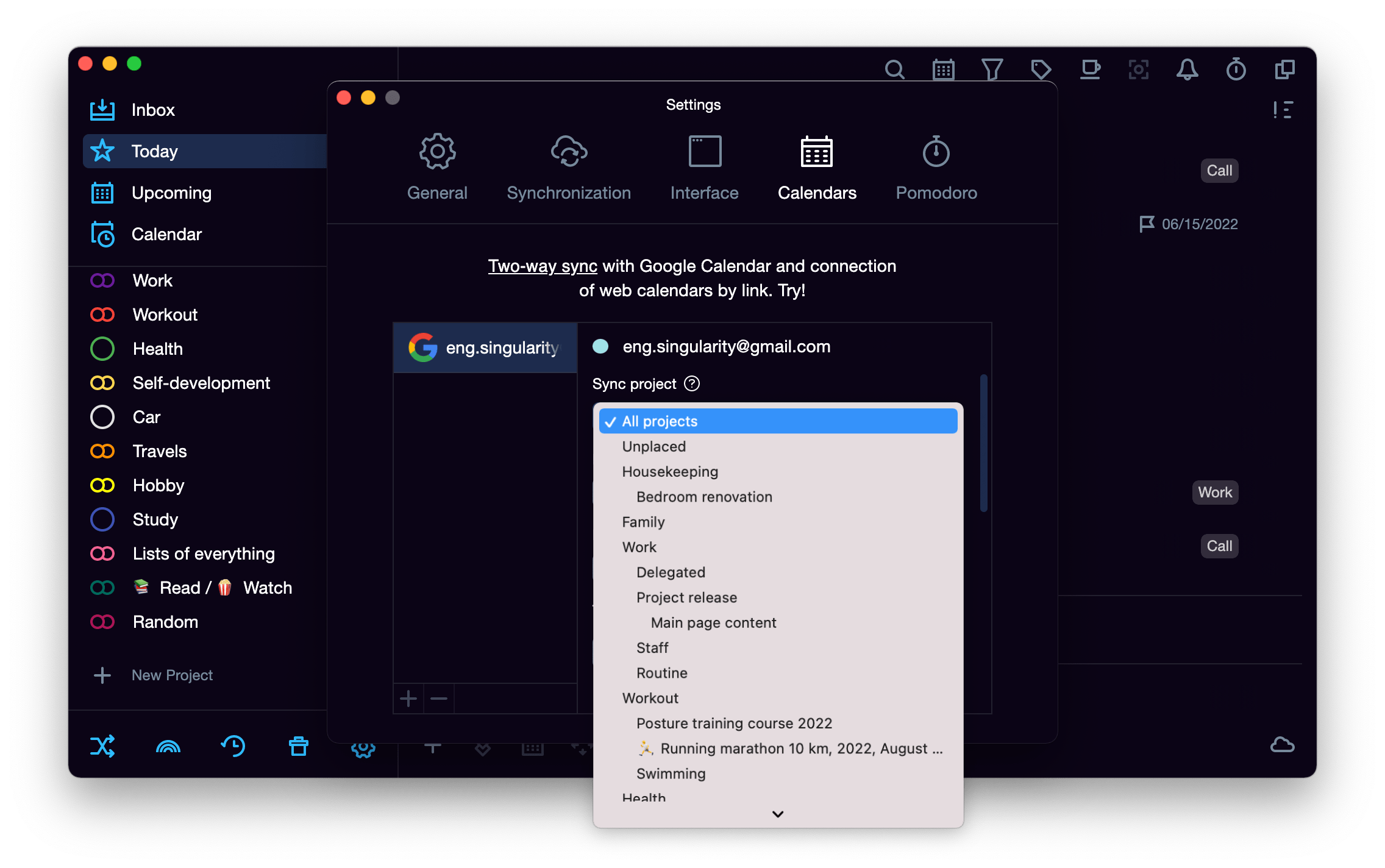Select Study project in sidebar

(x=204, y=519)
